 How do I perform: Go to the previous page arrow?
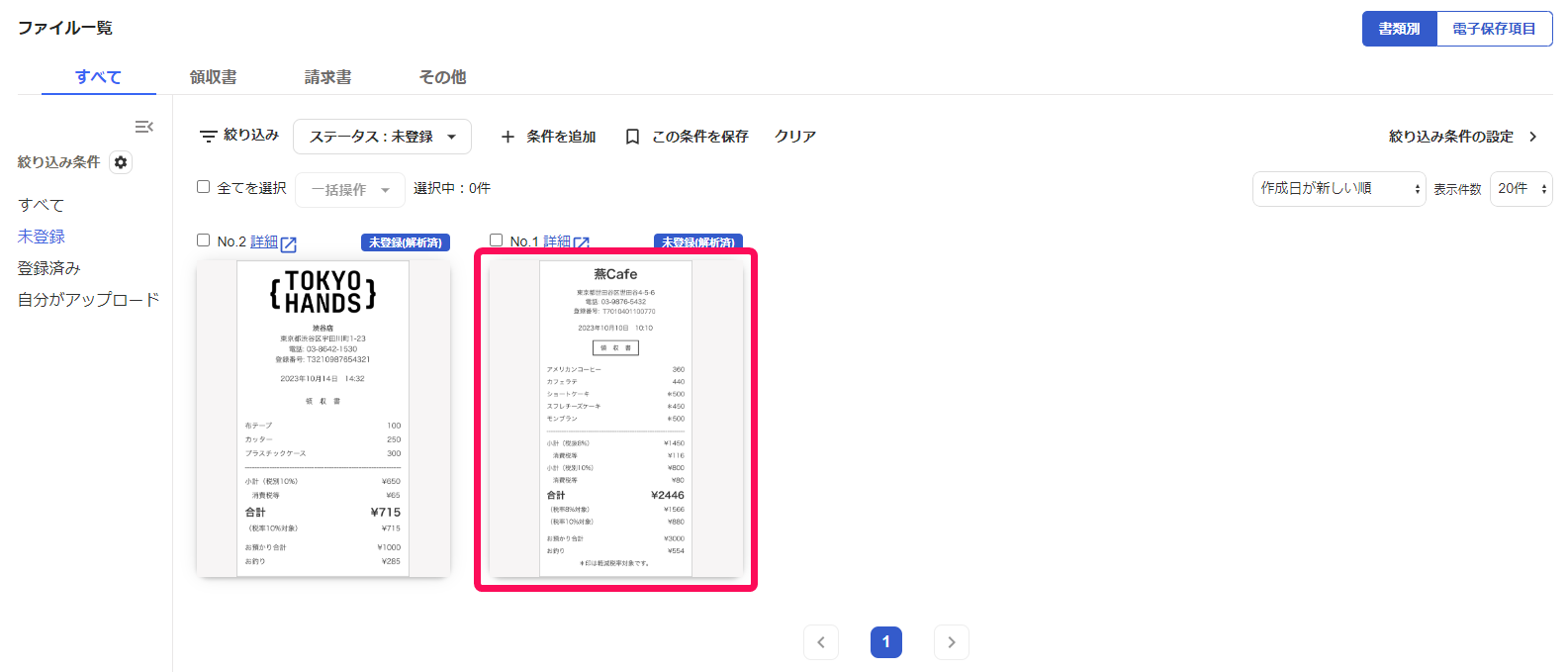[x=821, y=642]
